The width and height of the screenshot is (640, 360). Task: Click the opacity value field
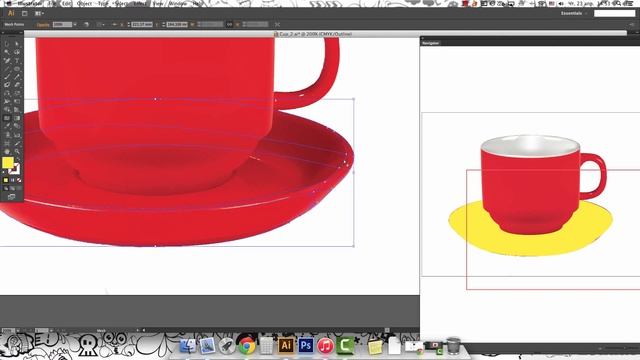click(x=62, y=24)
